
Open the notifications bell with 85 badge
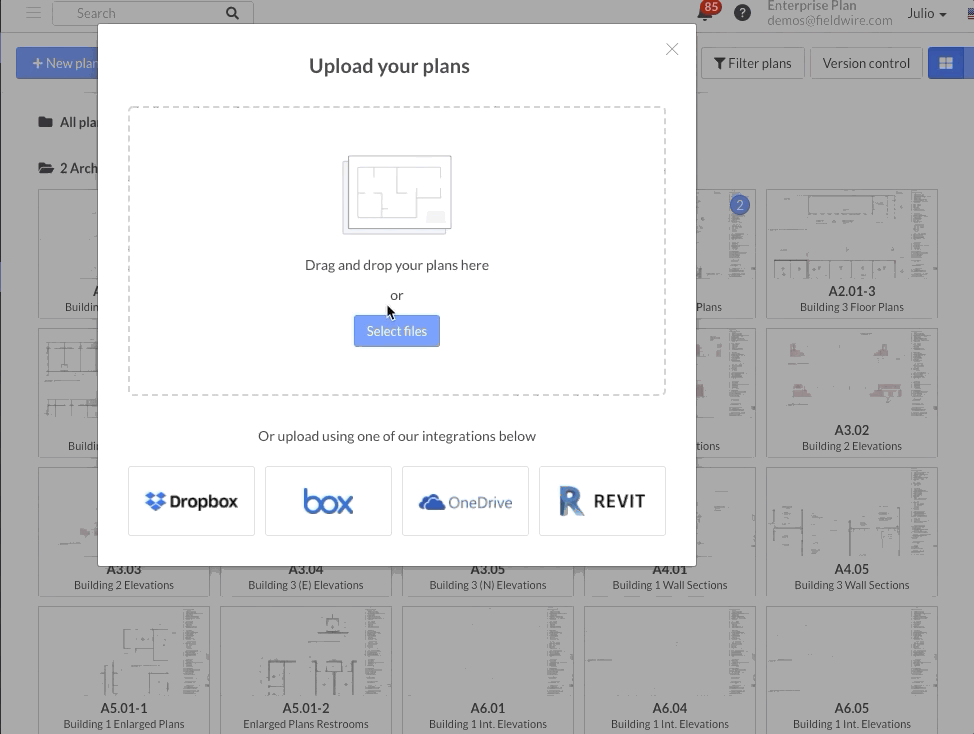706,12
